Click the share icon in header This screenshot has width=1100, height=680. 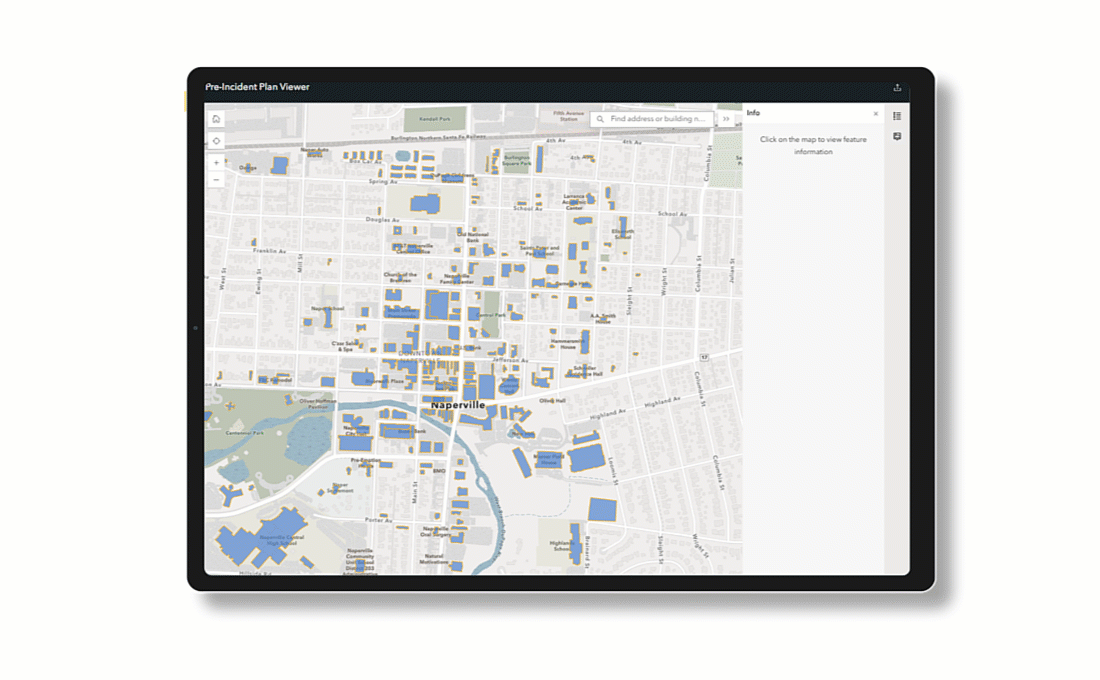tap(897, 88)
